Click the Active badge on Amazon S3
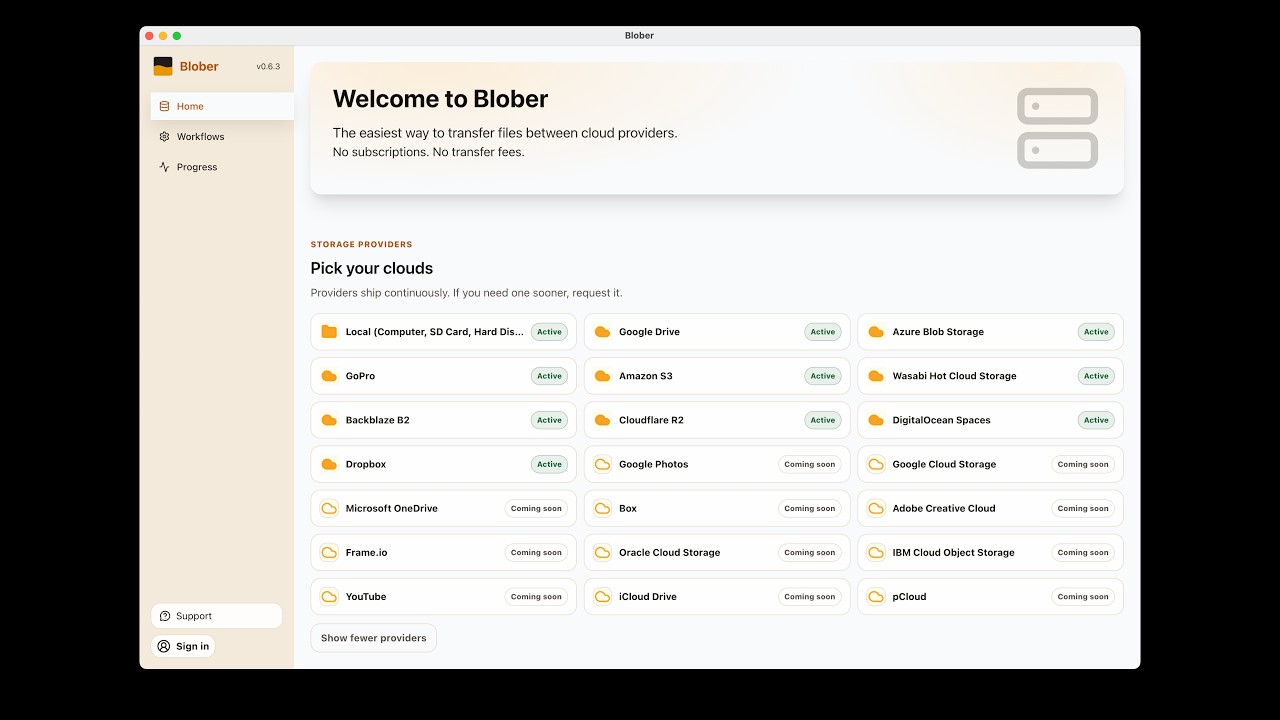Viewport: 1280px width, 720px height. point(823,376)
